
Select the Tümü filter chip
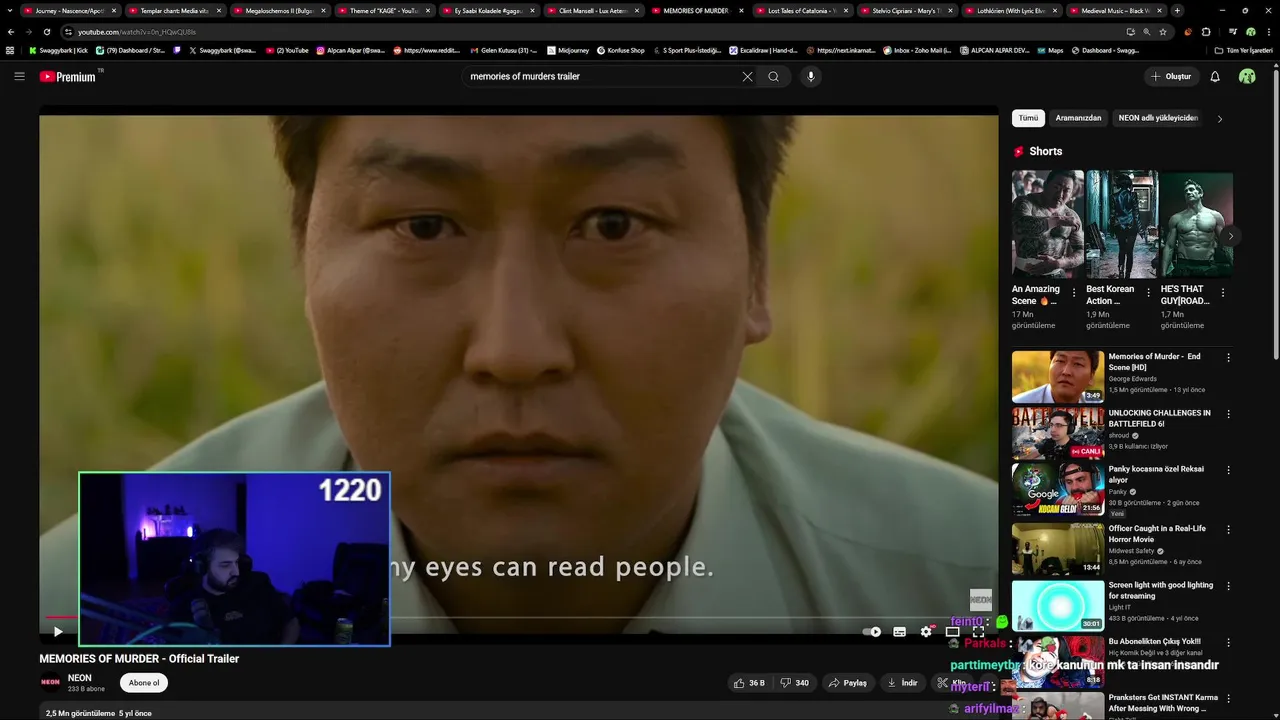[x=1028, y=118]
